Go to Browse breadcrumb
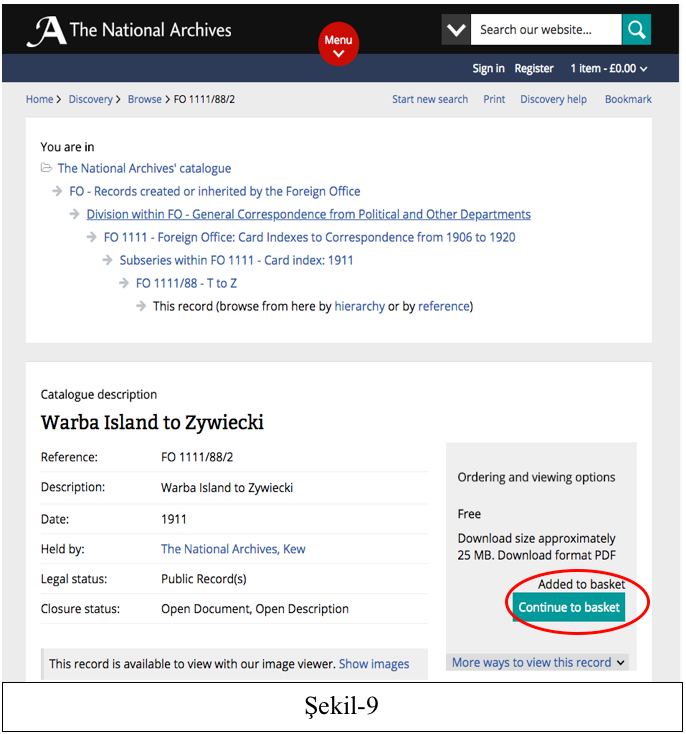Viewport: 686px width, 734px height. 144,99
